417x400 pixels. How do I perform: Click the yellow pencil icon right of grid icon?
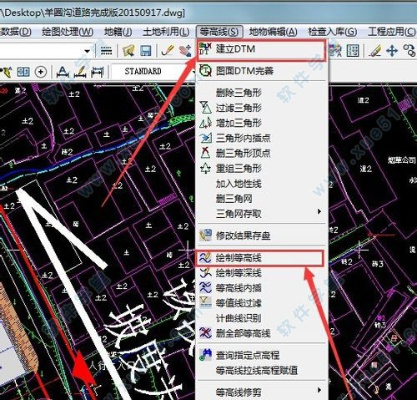click(375, 51)
